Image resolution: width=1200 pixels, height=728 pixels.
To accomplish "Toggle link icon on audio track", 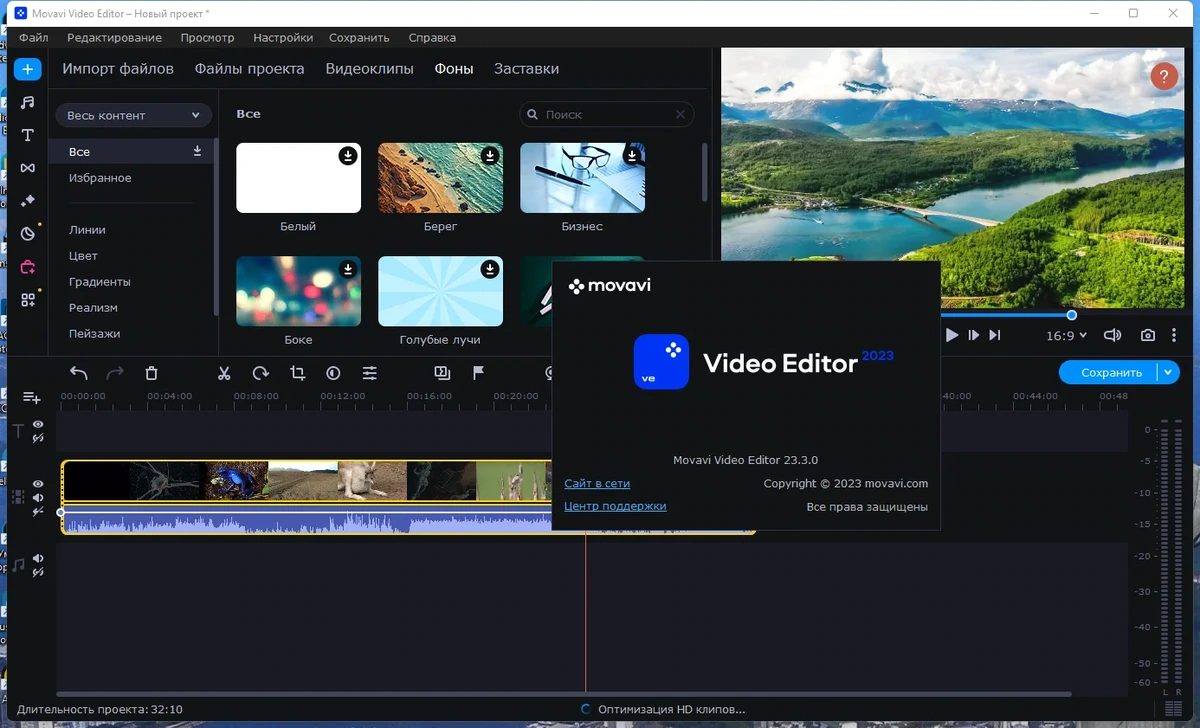I will click(x=38, y=572).
